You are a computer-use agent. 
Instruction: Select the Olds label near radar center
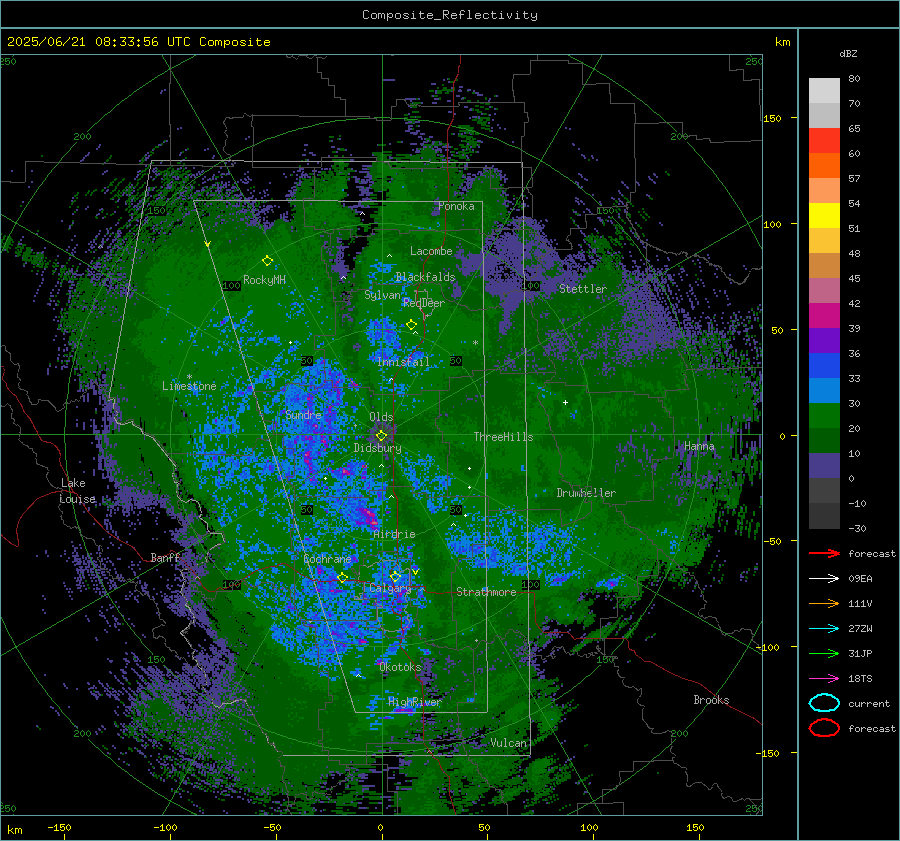381,417
